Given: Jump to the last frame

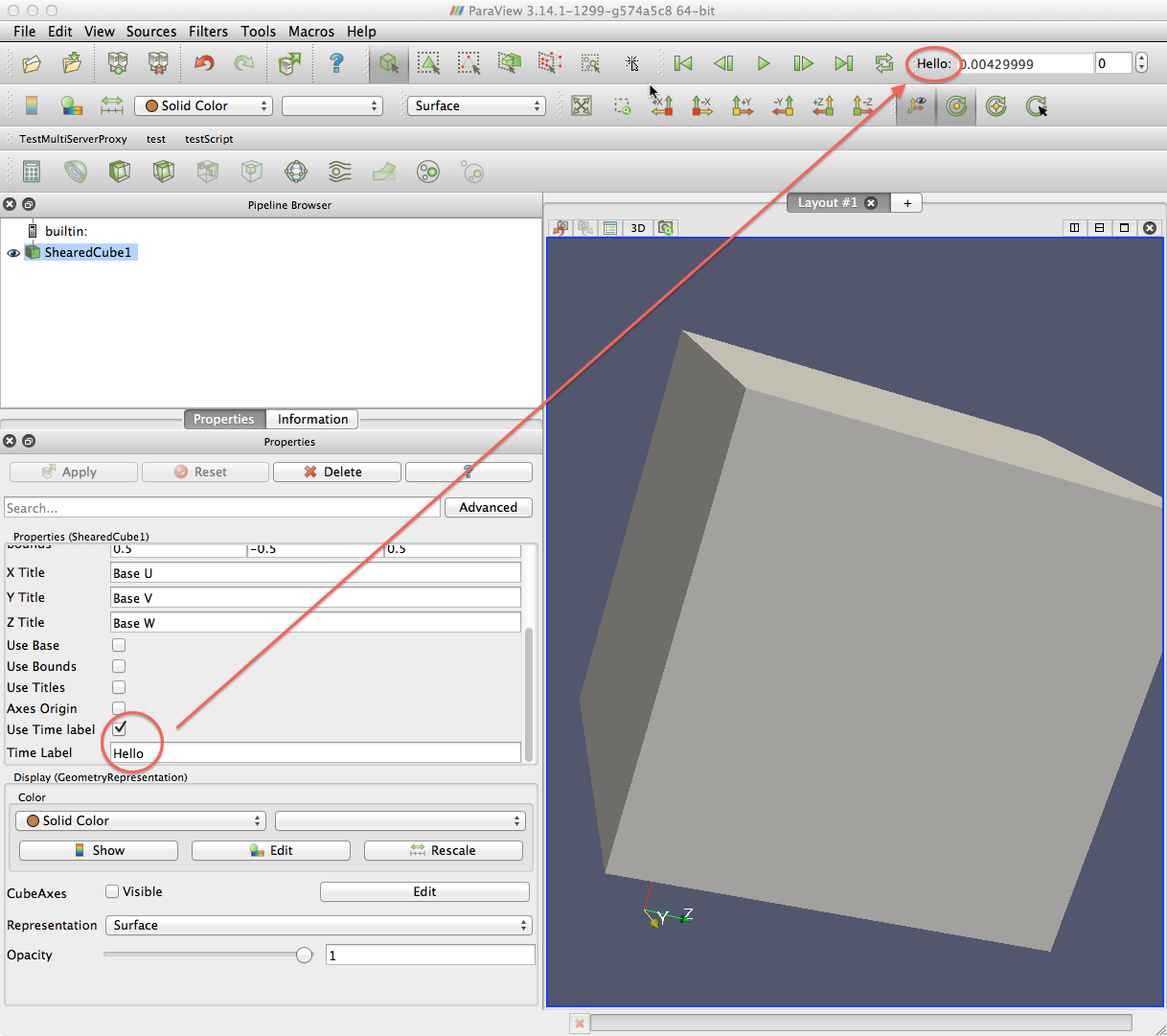Looking at the screenshot, I should coord(843,63).
